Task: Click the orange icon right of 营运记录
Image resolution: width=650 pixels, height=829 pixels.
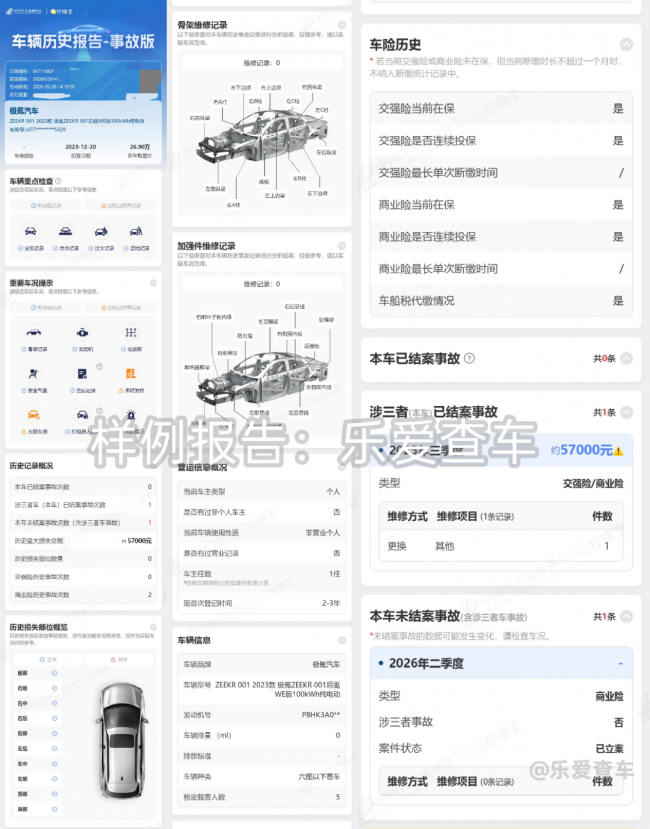Action: 131,374
